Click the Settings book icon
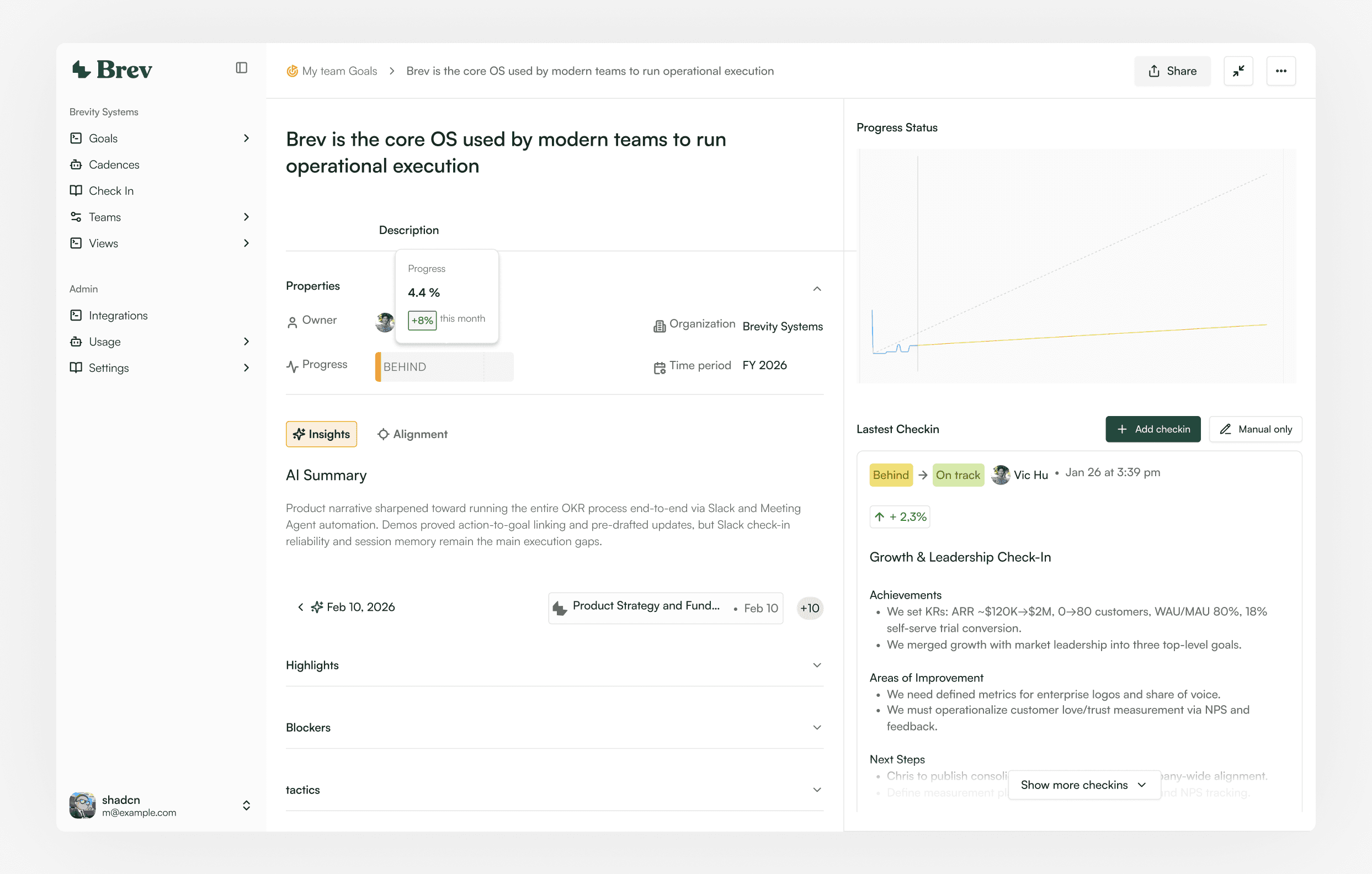 [76, 367]
